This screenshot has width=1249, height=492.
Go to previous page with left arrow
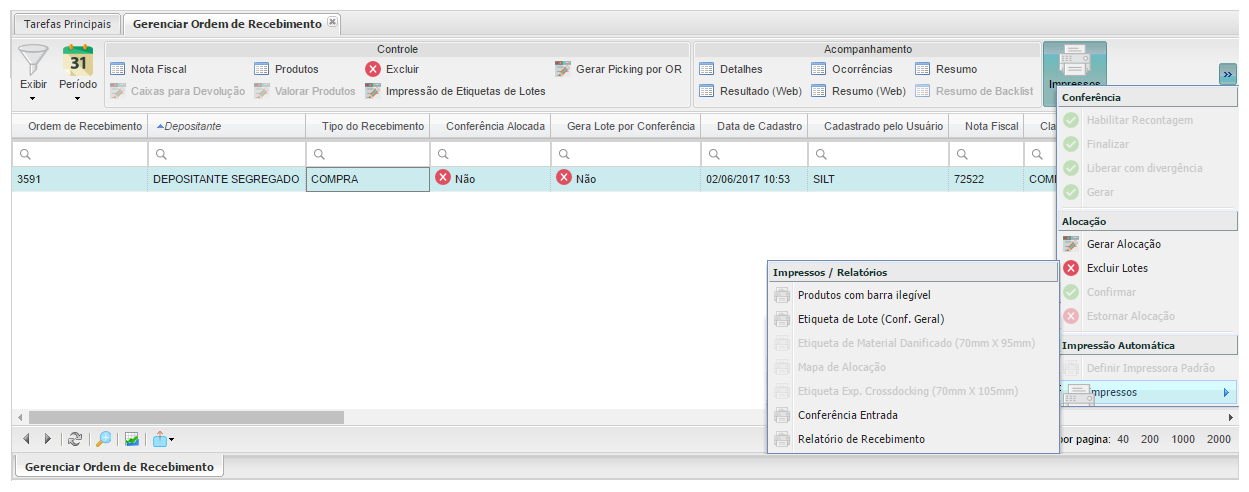click(26, 439)
